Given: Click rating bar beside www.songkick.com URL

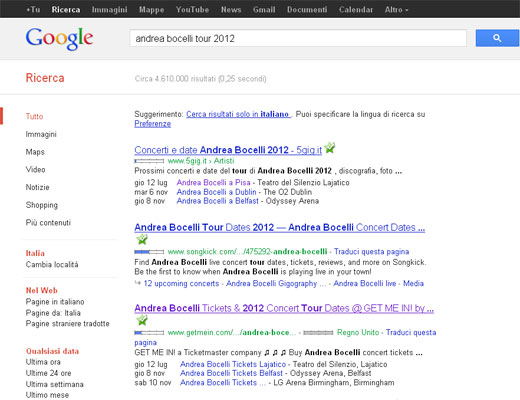Looking at the screenshot, I should coord(149,252).
